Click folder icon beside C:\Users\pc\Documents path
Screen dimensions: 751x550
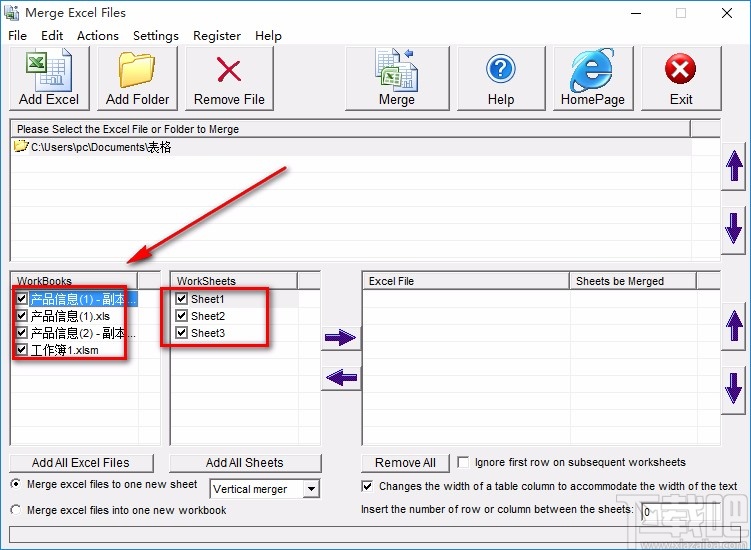point(21,146)
